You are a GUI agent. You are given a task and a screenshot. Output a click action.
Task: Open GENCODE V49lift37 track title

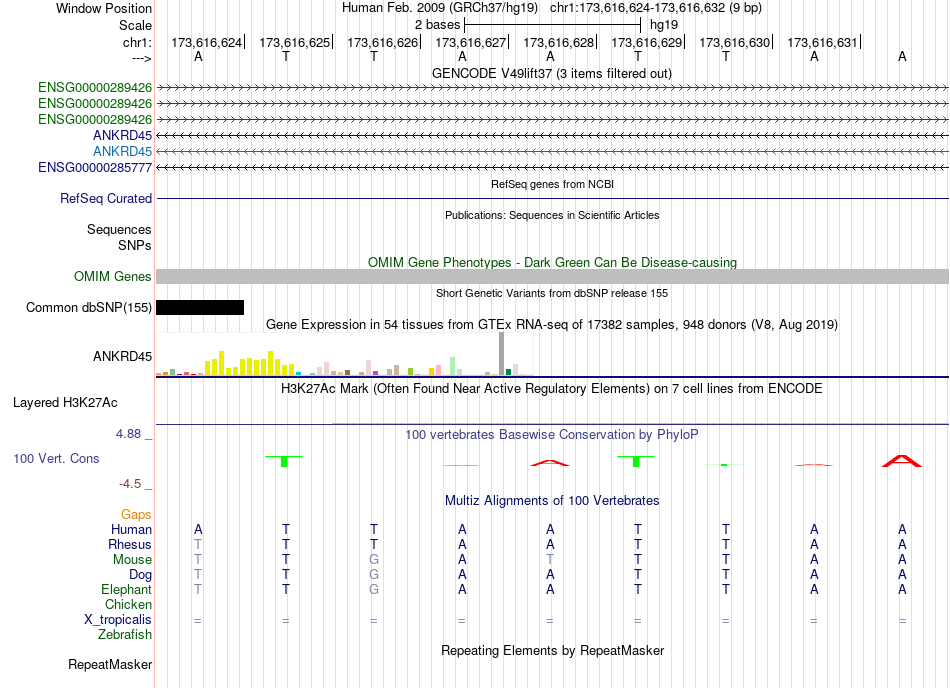click(551, 74)
